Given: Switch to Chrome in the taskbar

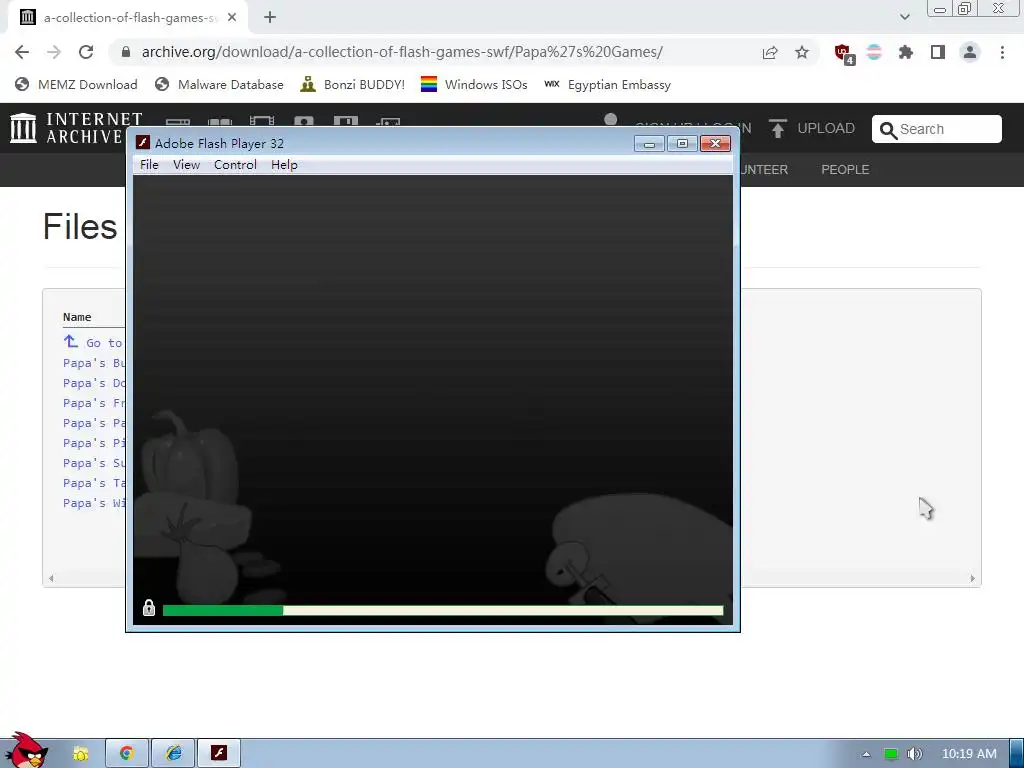Looking at the screenshot, I should (x=127, y=754).
